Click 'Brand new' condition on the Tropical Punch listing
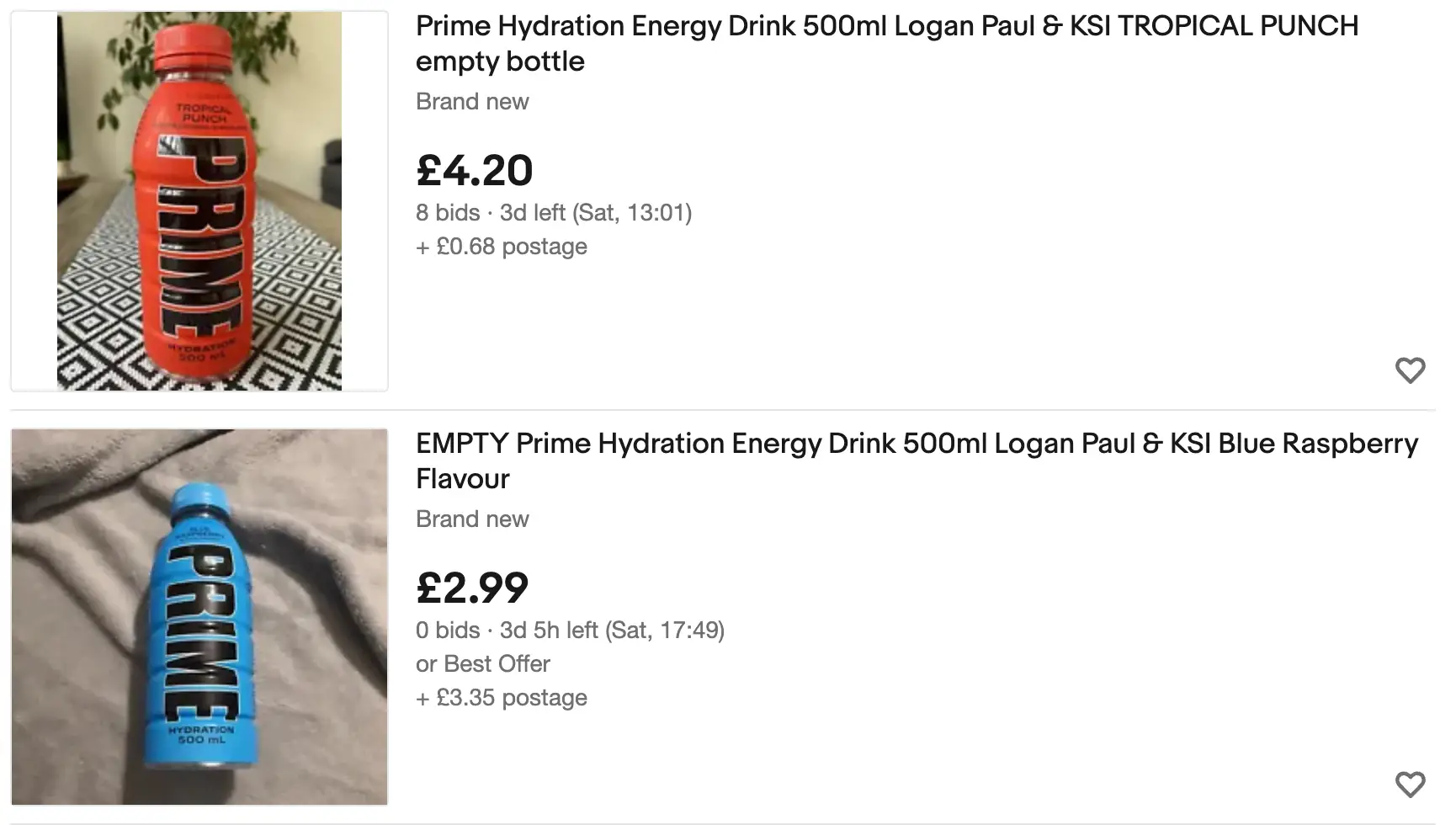The height and width of the screenshot is (825, 1456). point(471,101)
